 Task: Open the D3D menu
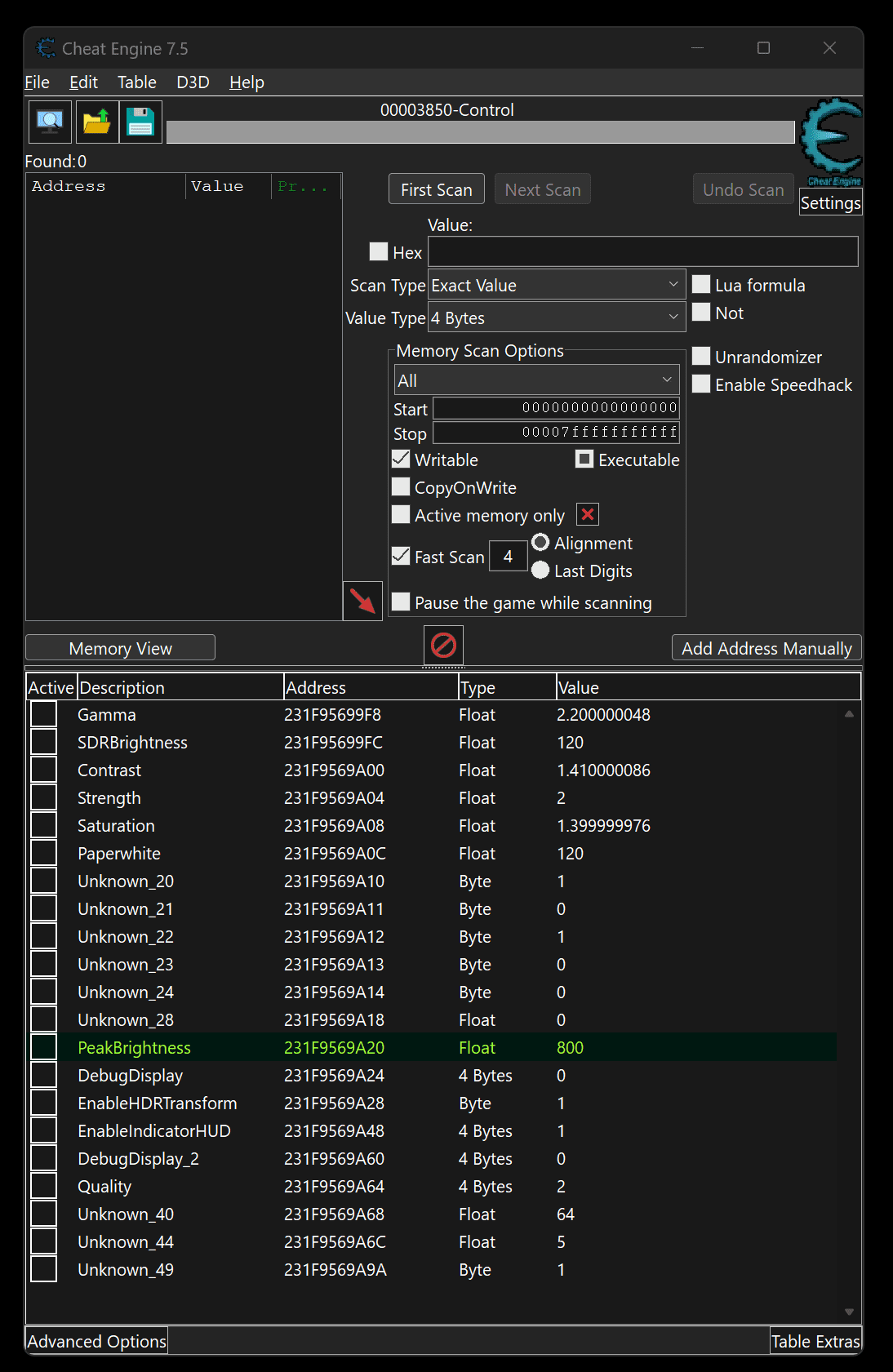(x=193, y=82)
